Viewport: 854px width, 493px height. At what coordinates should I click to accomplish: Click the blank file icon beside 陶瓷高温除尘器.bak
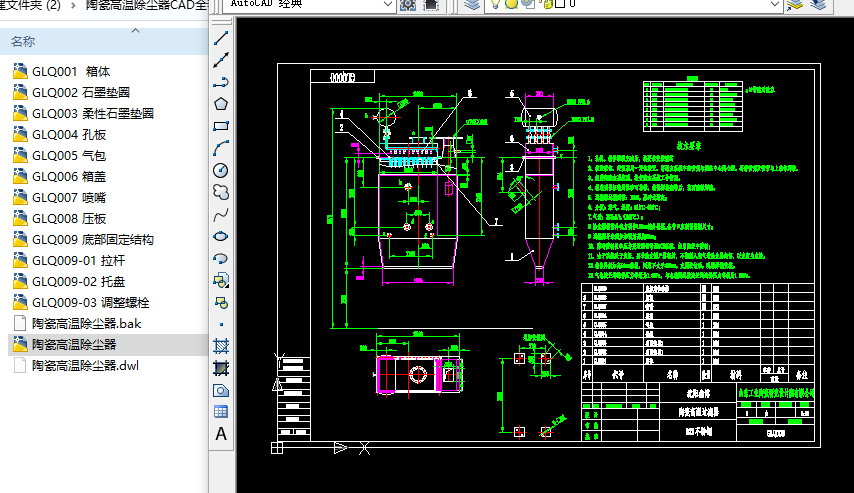tap(20, 323)
